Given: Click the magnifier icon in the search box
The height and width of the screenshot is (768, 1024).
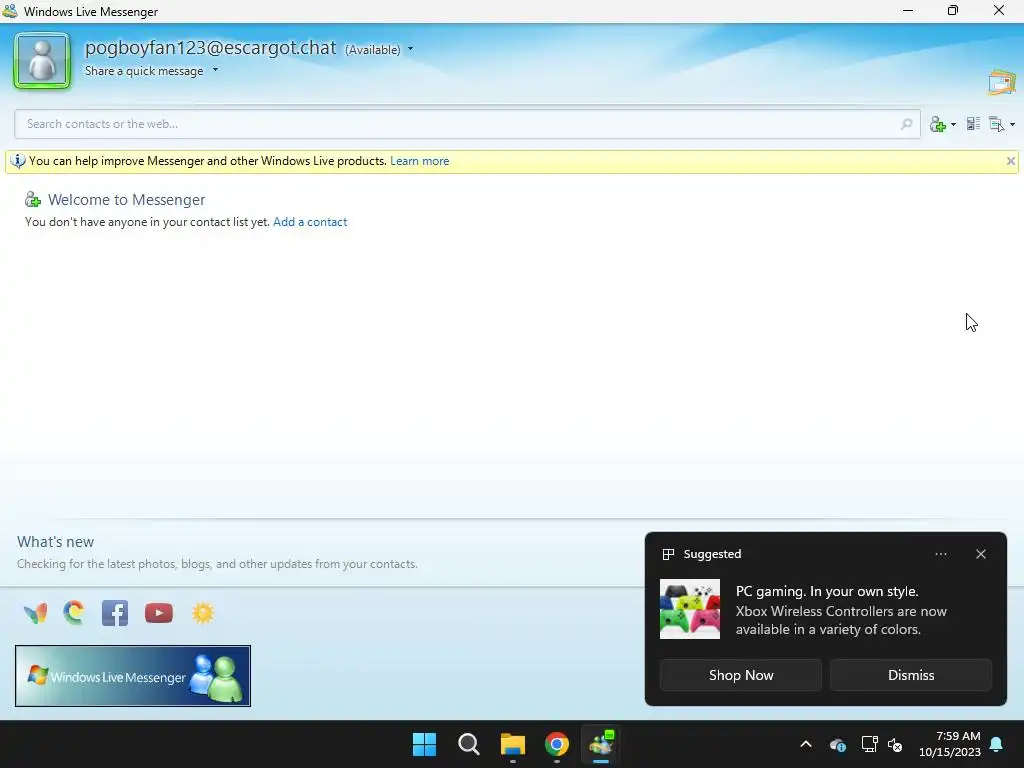Looking at the screenshot, I should click(x=906, y=124).
